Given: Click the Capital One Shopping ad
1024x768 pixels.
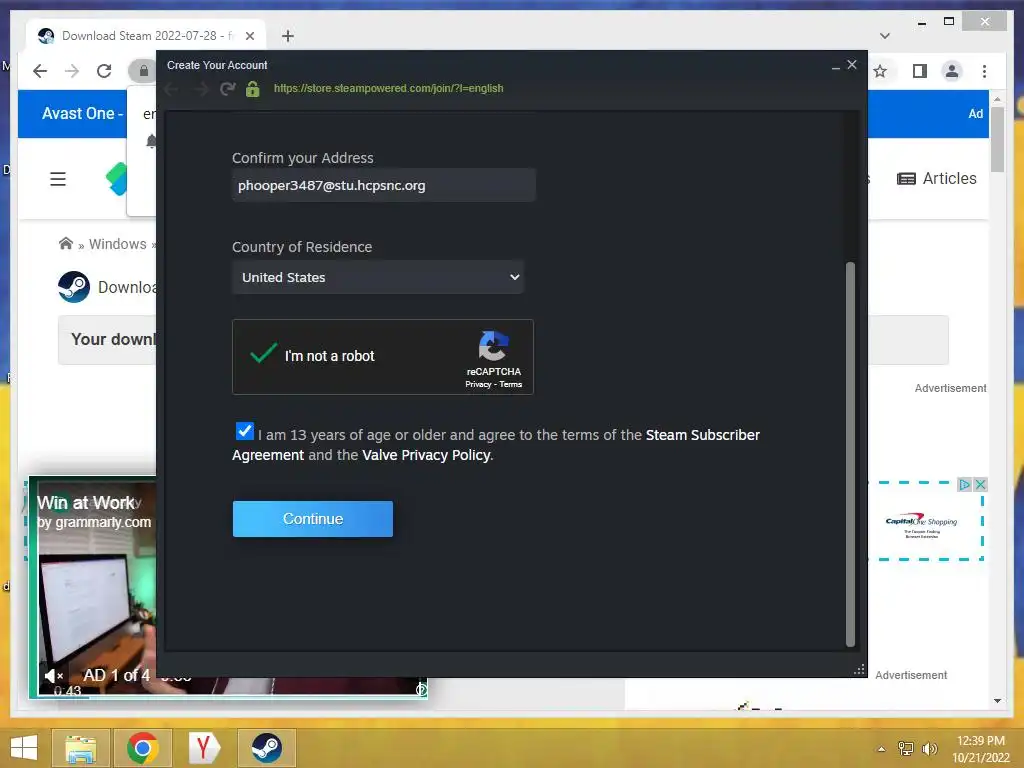Looking at the screenshot, I should tap(921, 524).
